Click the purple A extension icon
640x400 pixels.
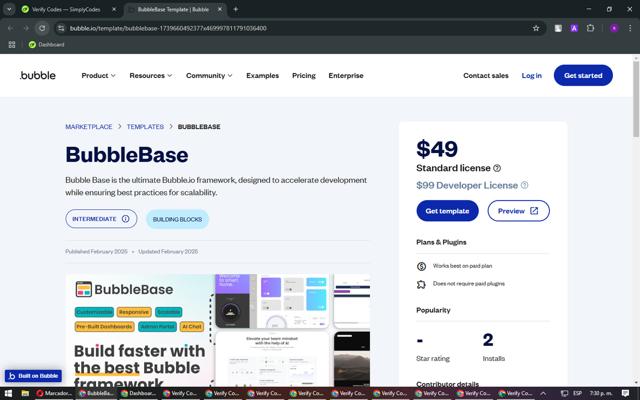coord(574,28)
